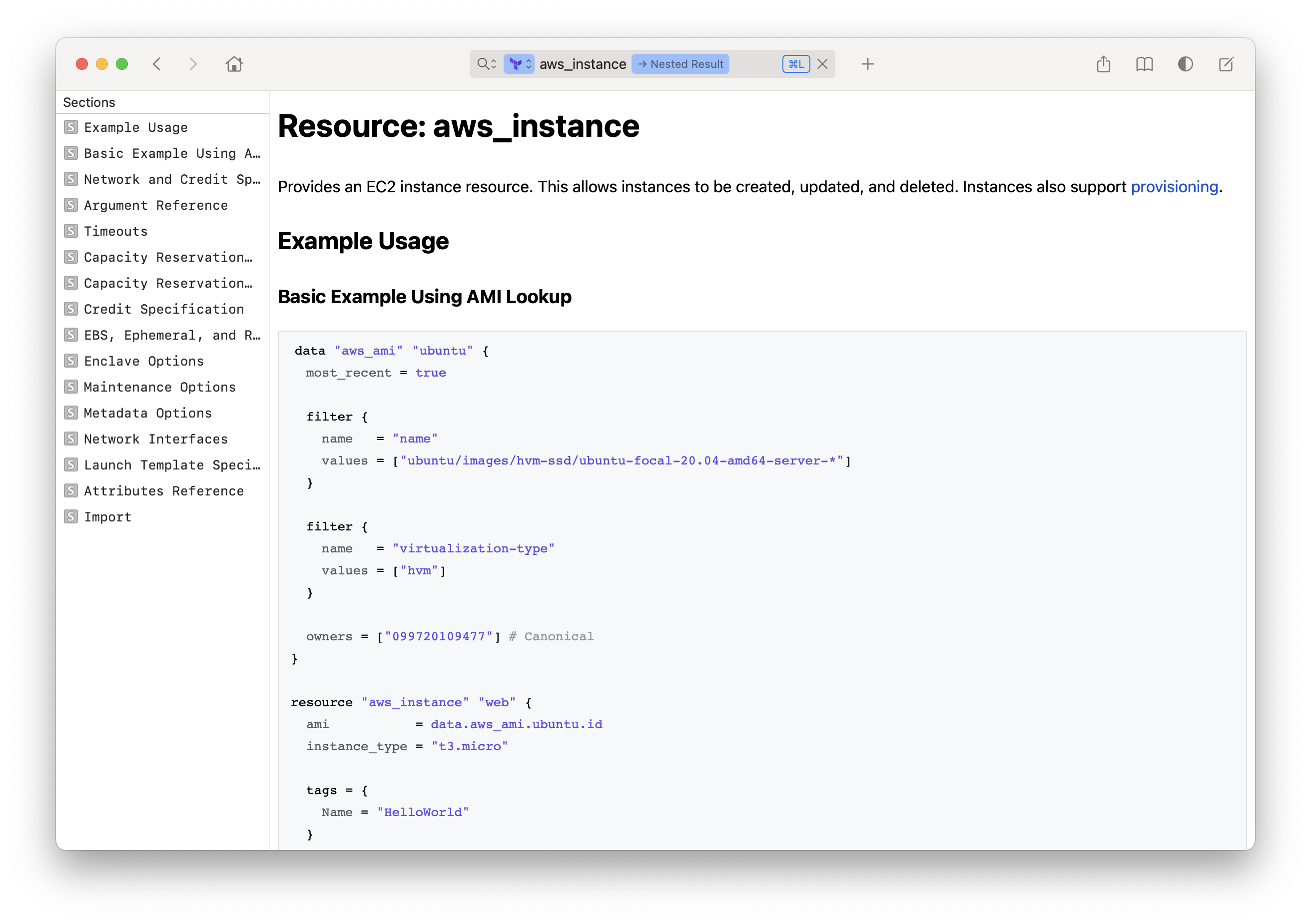Click the Enclave Options section icon
The width and height of the screenshot is (1311, 924).
71,361
